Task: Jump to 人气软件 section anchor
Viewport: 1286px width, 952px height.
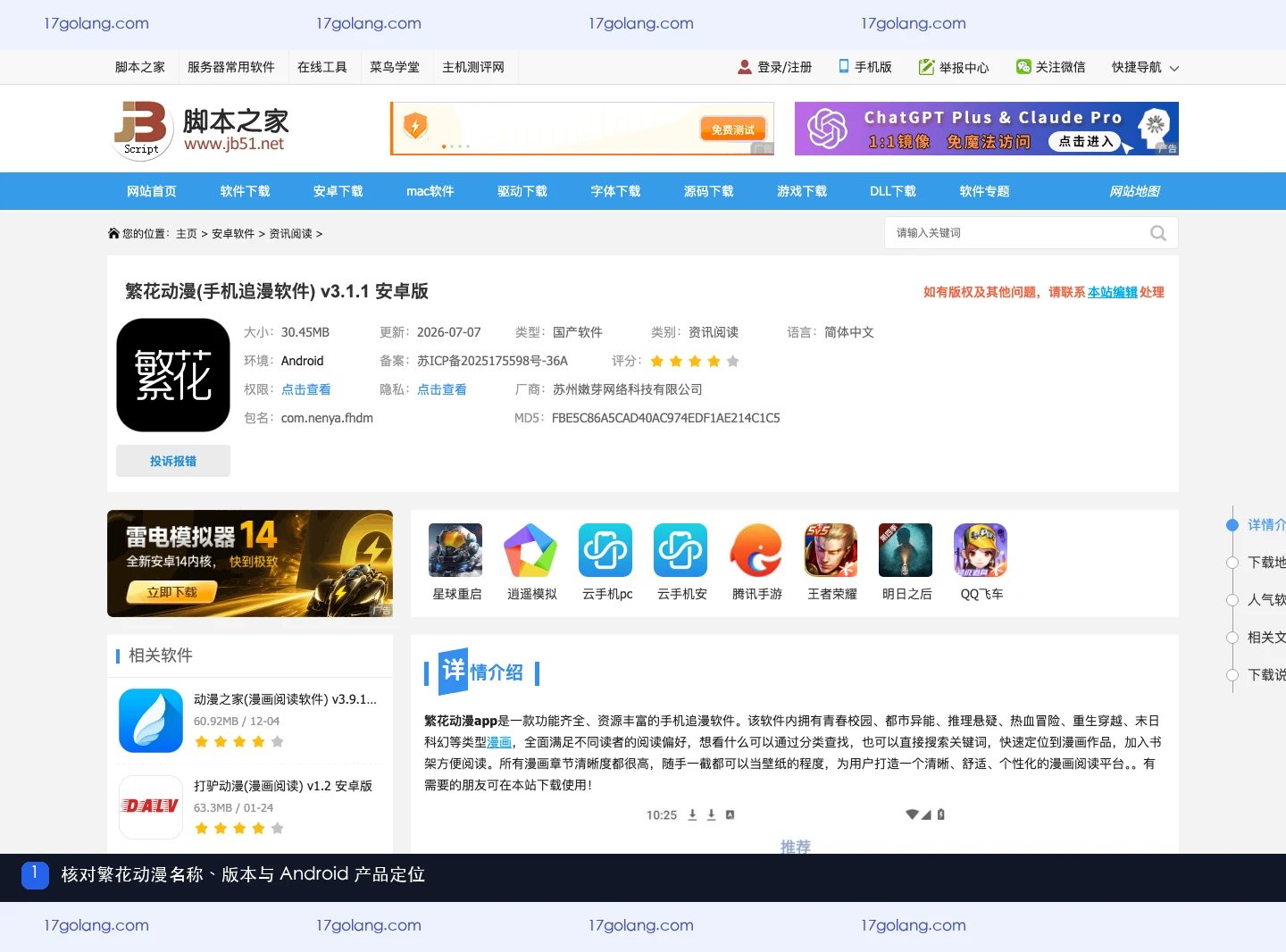Action: tap(1266, 599)
